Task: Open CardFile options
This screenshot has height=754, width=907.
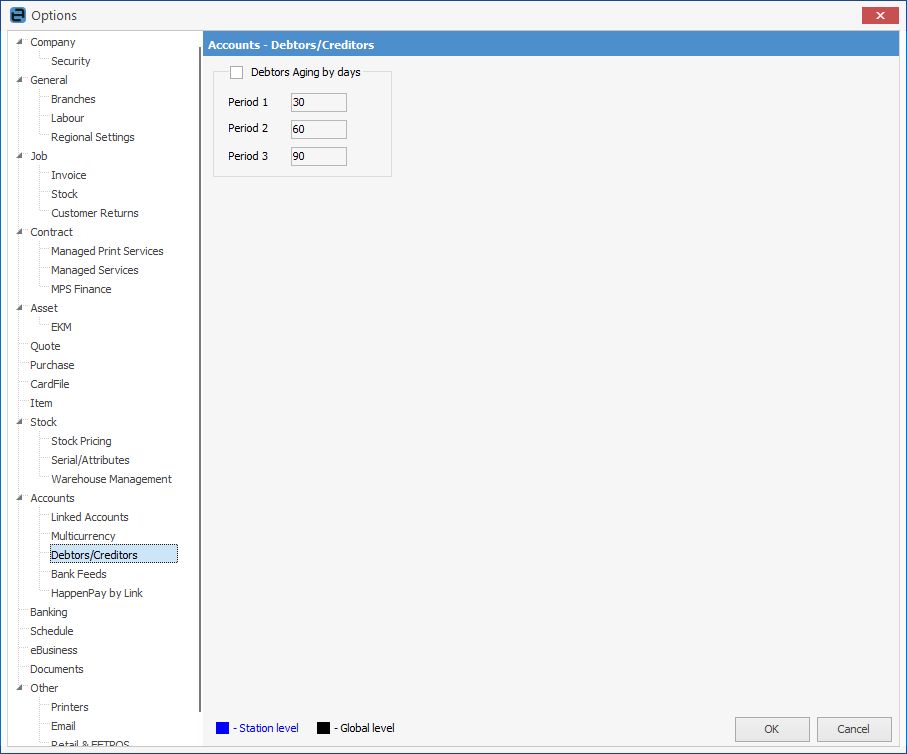Action: [x=50, y=384]
